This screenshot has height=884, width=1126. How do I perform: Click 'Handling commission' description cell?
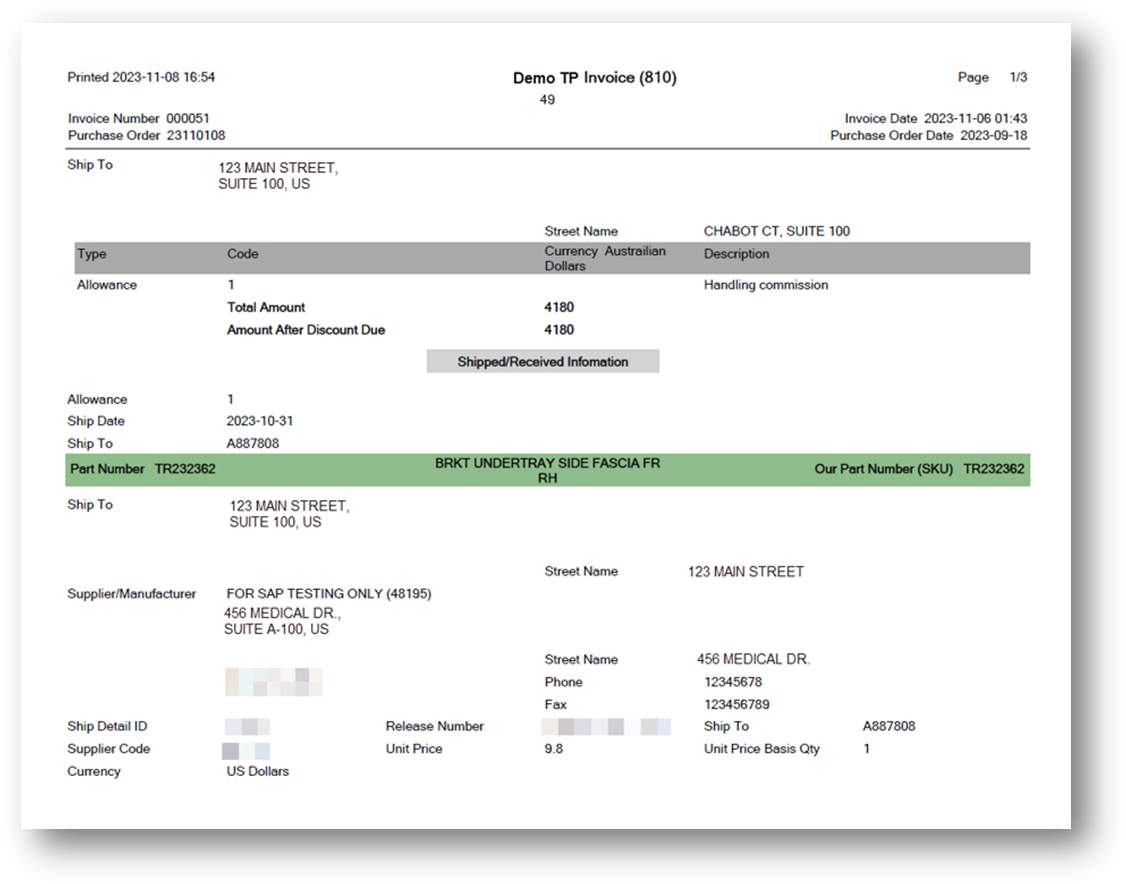[766, 285]
